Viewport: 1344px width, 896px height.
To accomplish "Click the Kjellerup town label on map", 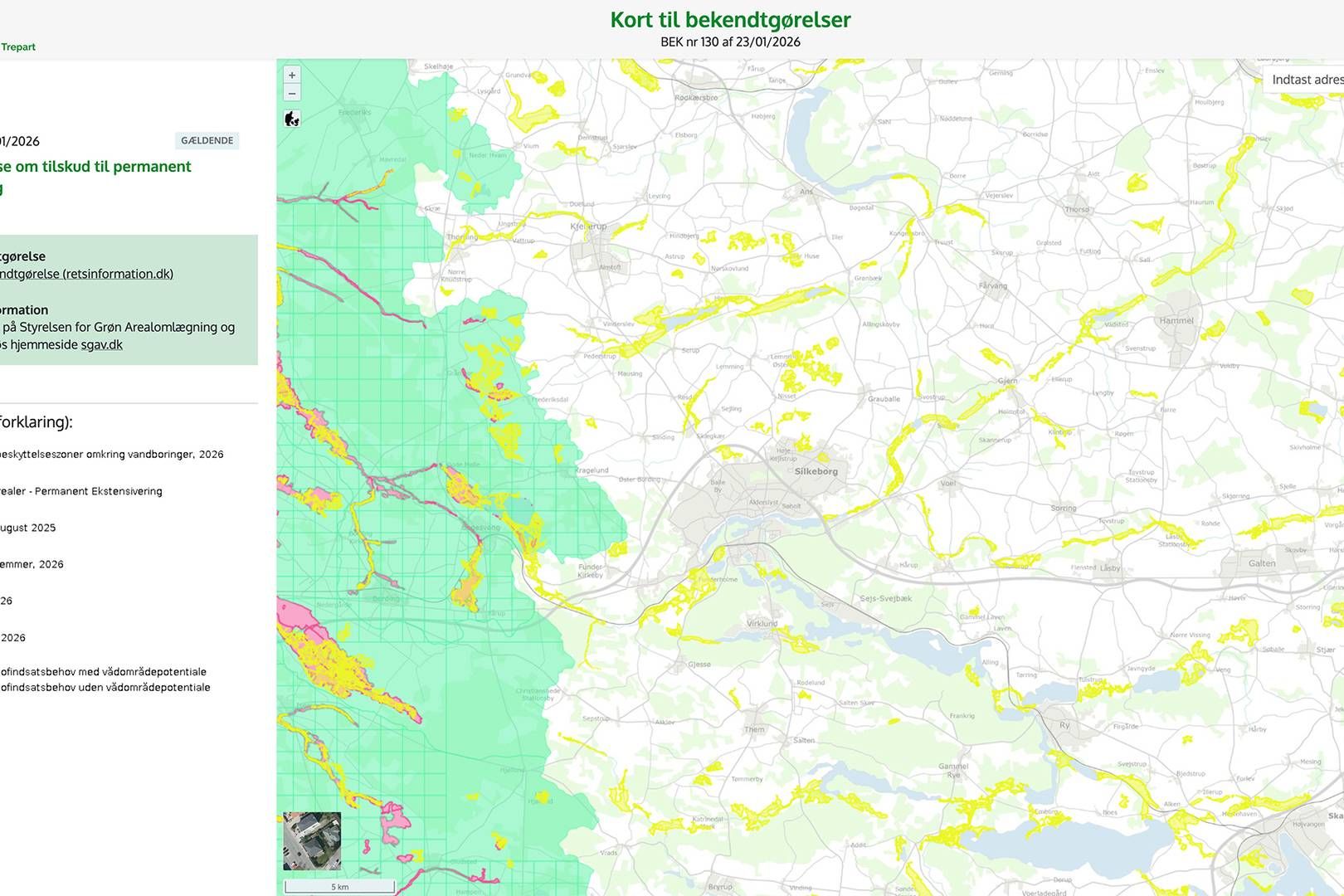I will tap(588, 226).
